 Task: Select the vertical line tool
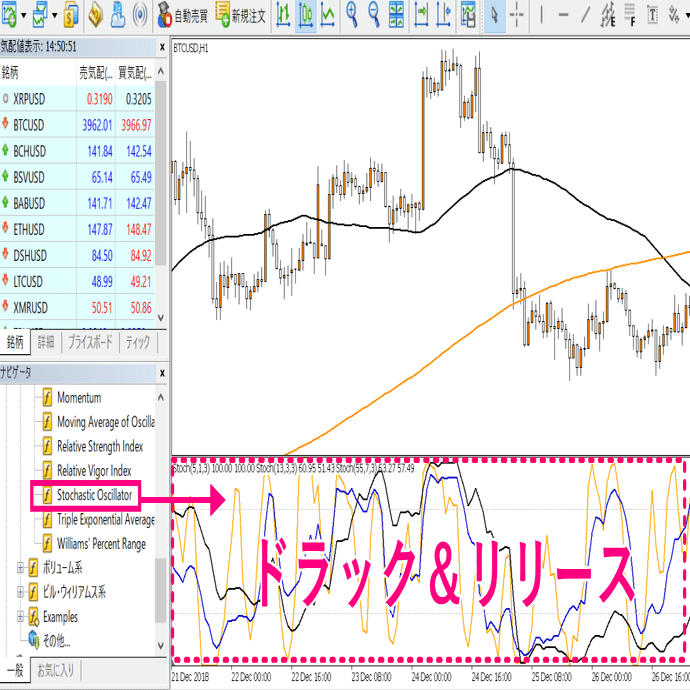click(541, 15)
